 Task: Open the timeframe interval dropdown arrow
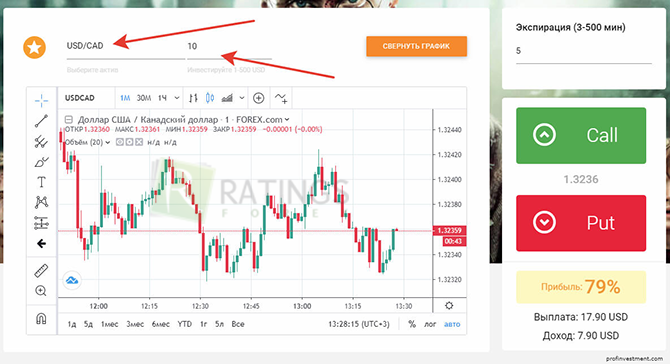177,98
